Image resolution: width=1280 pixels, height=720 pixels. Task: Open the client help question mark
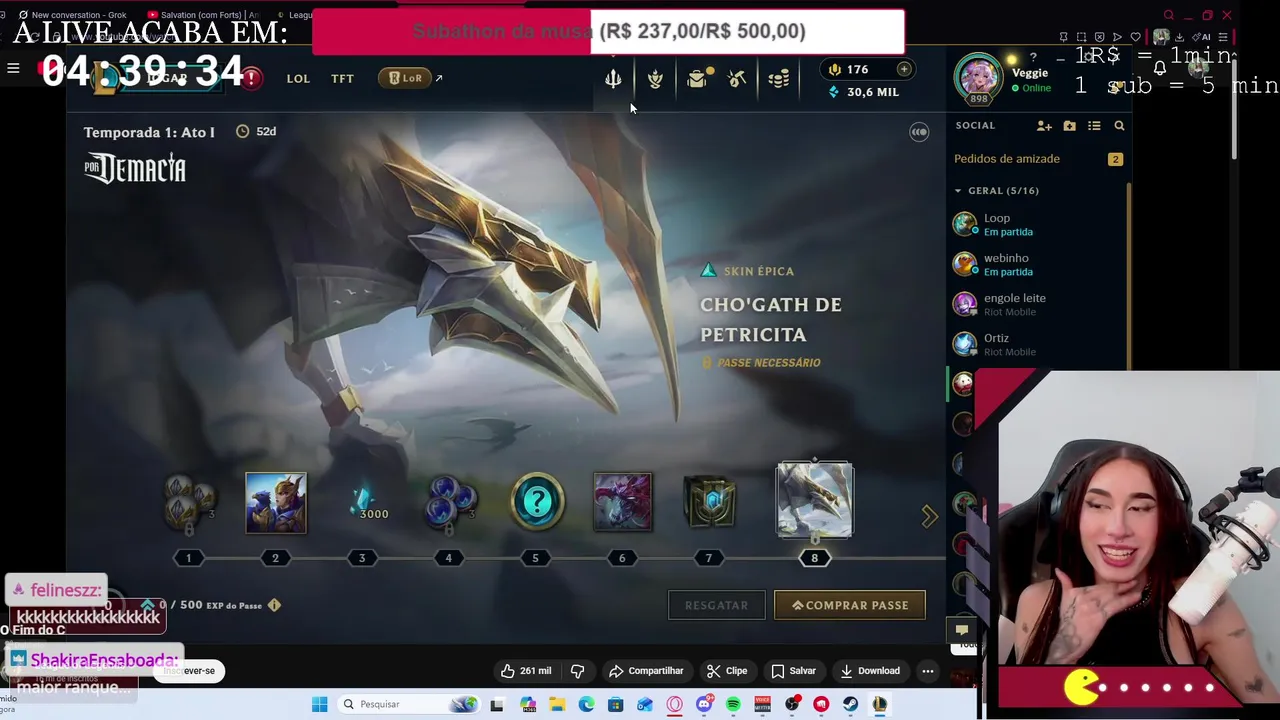pos(1033,57)
